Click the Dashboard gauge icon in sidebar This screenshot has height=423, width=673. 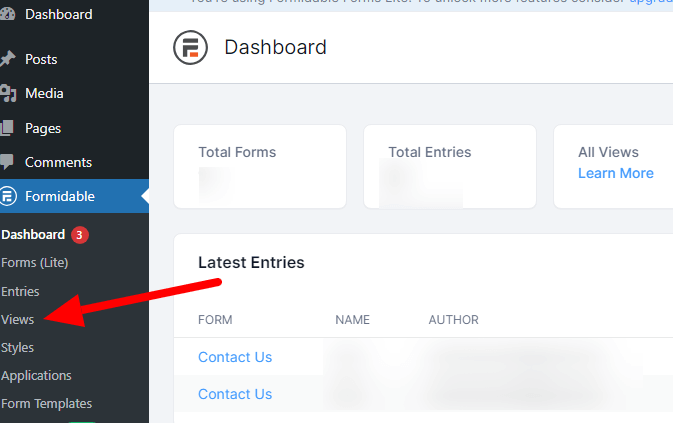tap(7, 14)
